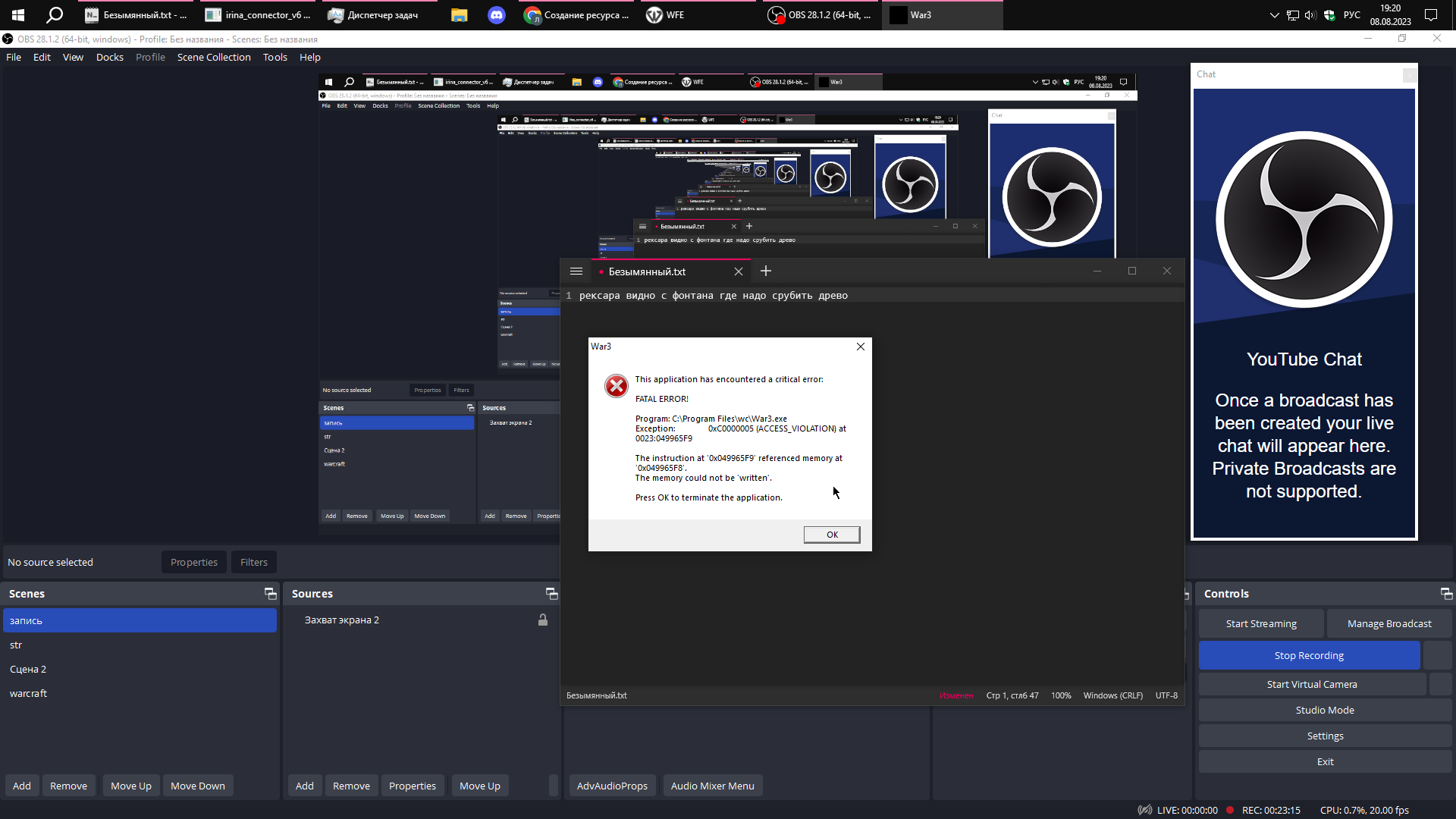Close the Безымянный.txt tab
Image resolution: width=1456 pixels, height=819 pixels.
click(739, 271)
